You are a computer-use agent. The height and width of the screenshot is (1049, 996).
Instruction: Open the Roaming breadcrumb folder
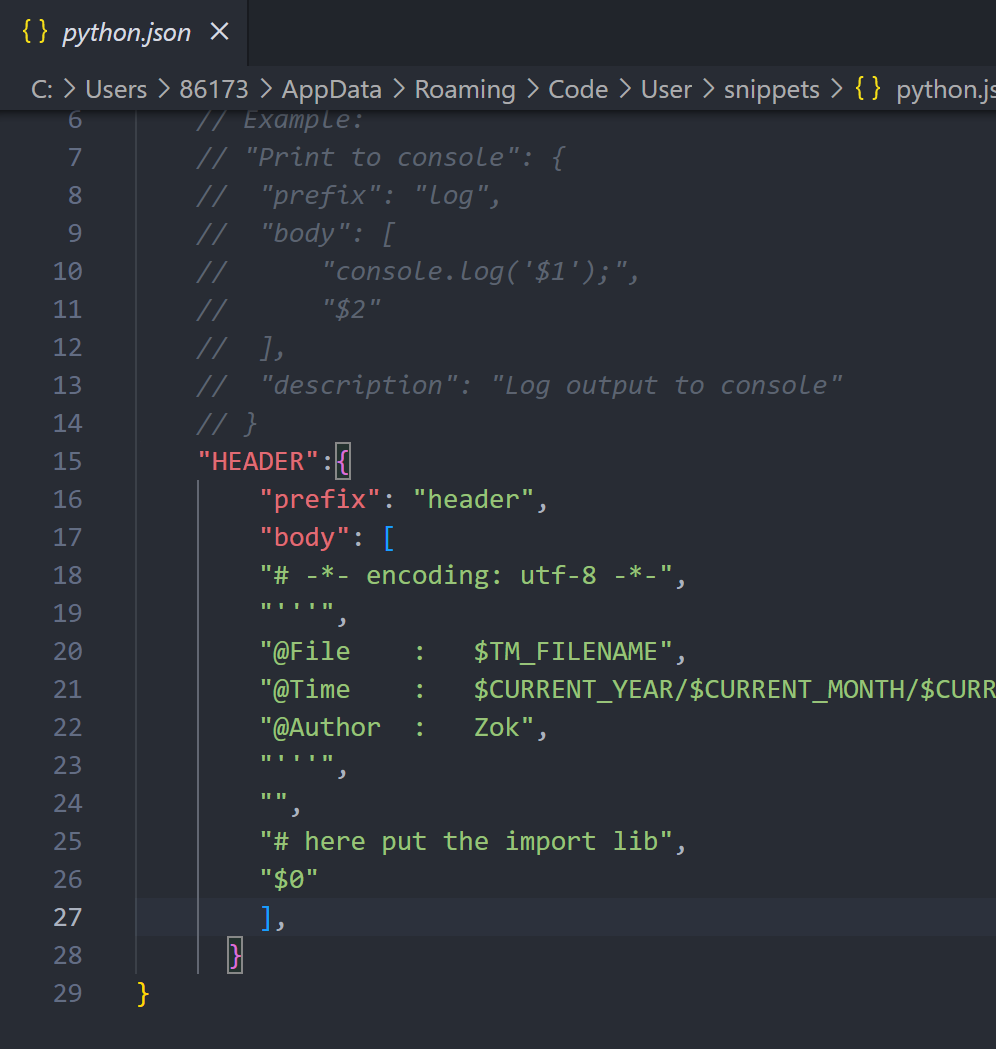coord(465,90)
